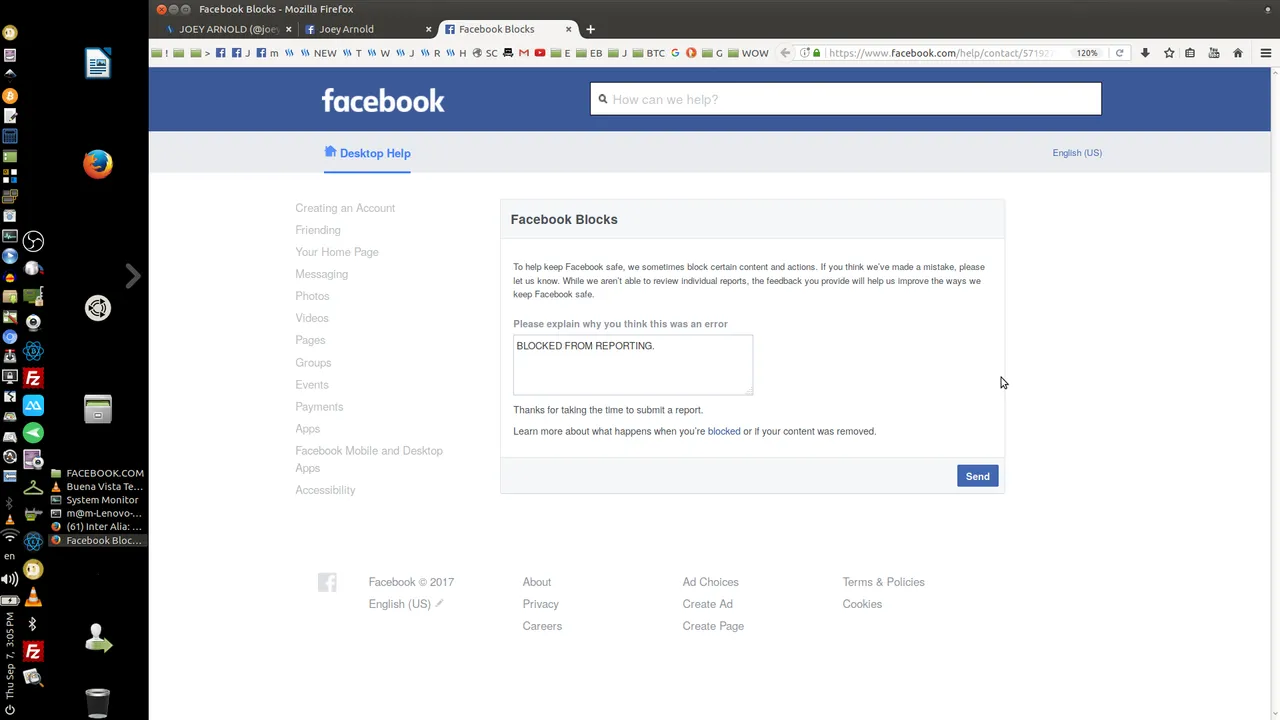Open the Desktop Help tab

click(x=367, y=153)
